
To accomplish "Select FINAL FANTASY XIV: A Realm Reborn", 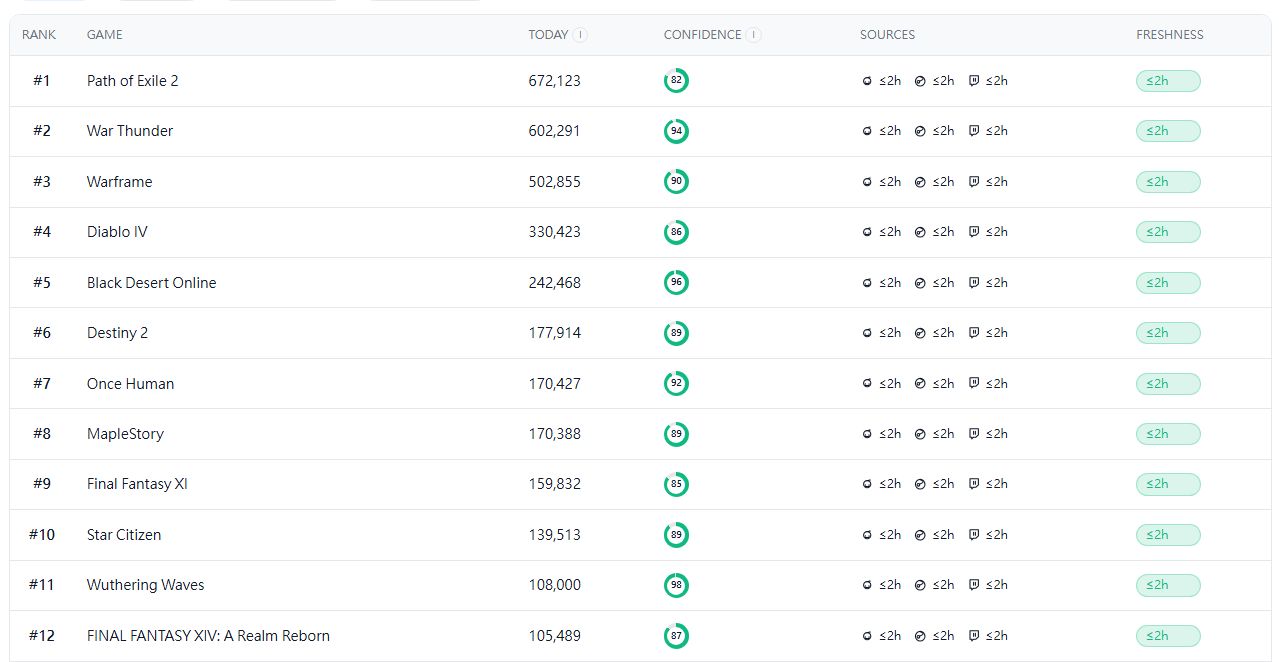I will click(x=208, y=636).
